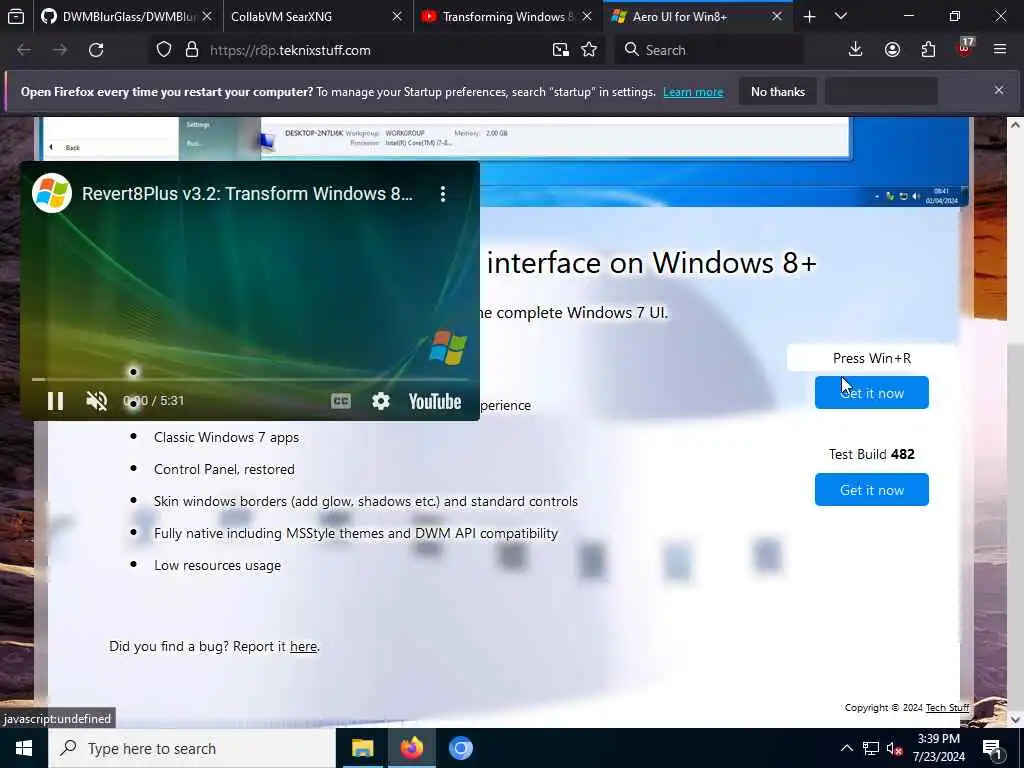The width and height of the screenshot is (1024, 768).
Task: Unmute the YouTube video
Action: coord(97,400)
